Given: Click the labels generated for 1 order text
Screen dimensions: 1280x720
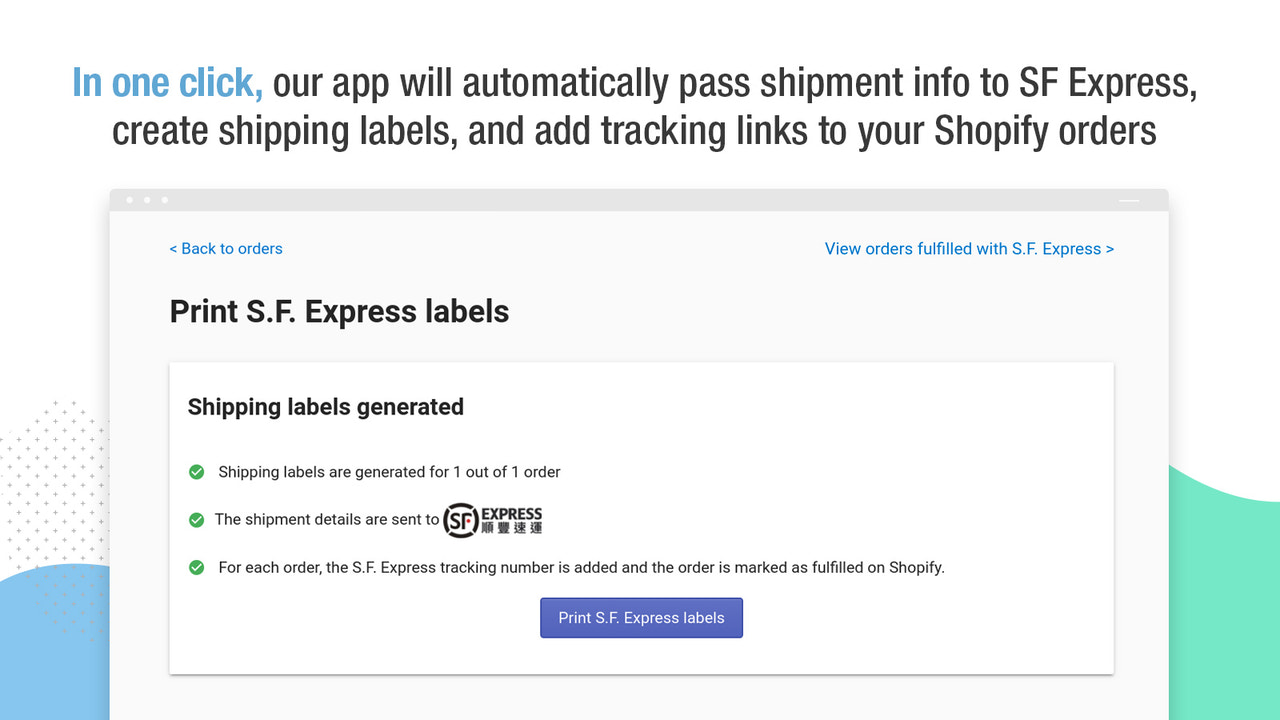Looking at the screenshot, I should coord(388,471).
